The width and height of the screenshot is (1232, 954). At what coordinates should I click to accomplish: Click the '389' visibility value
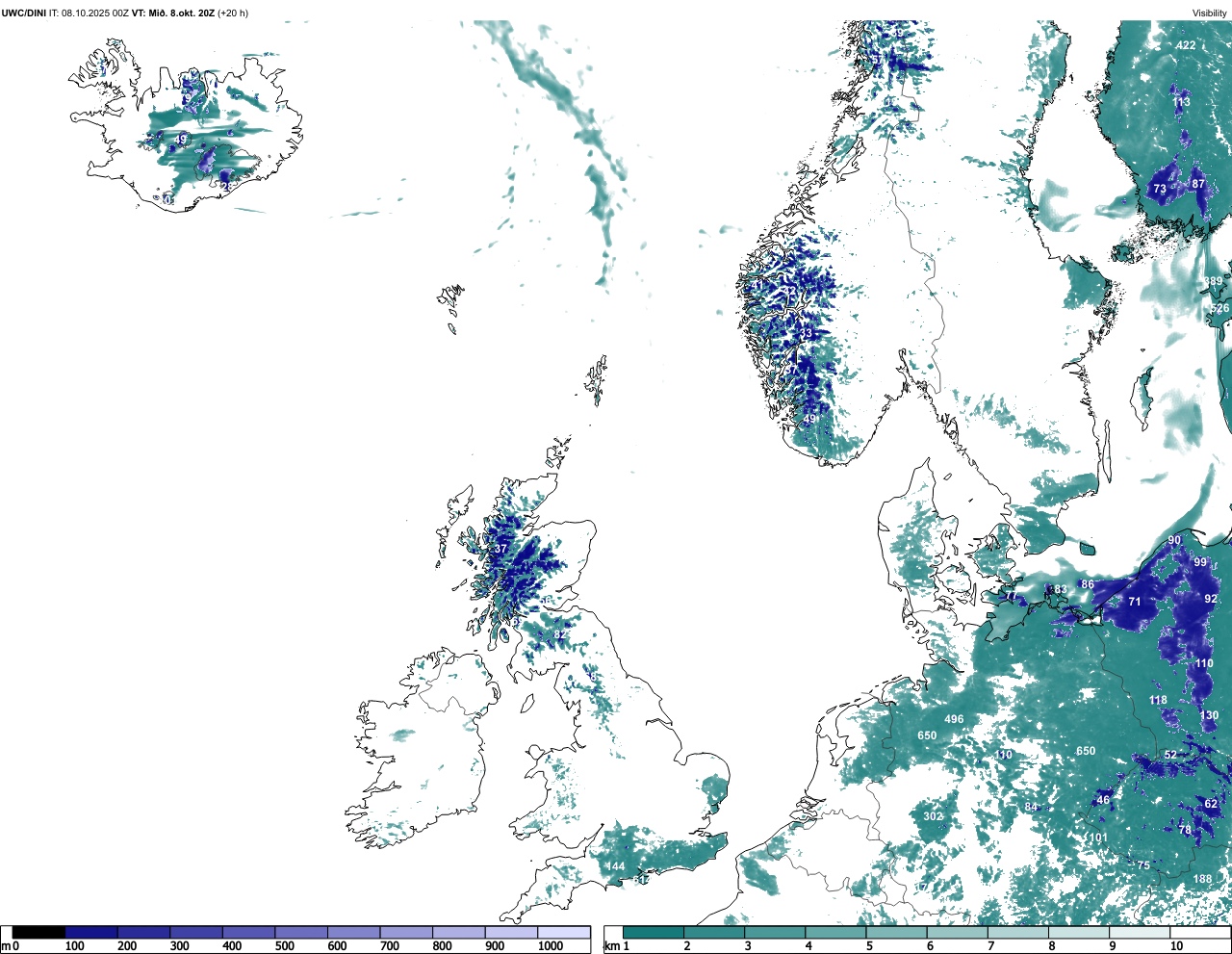coord(1213,282)
